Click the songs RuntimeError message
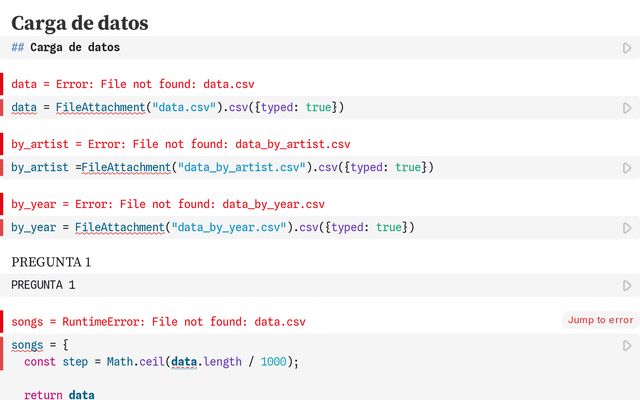640x400 pixels. 158,322
